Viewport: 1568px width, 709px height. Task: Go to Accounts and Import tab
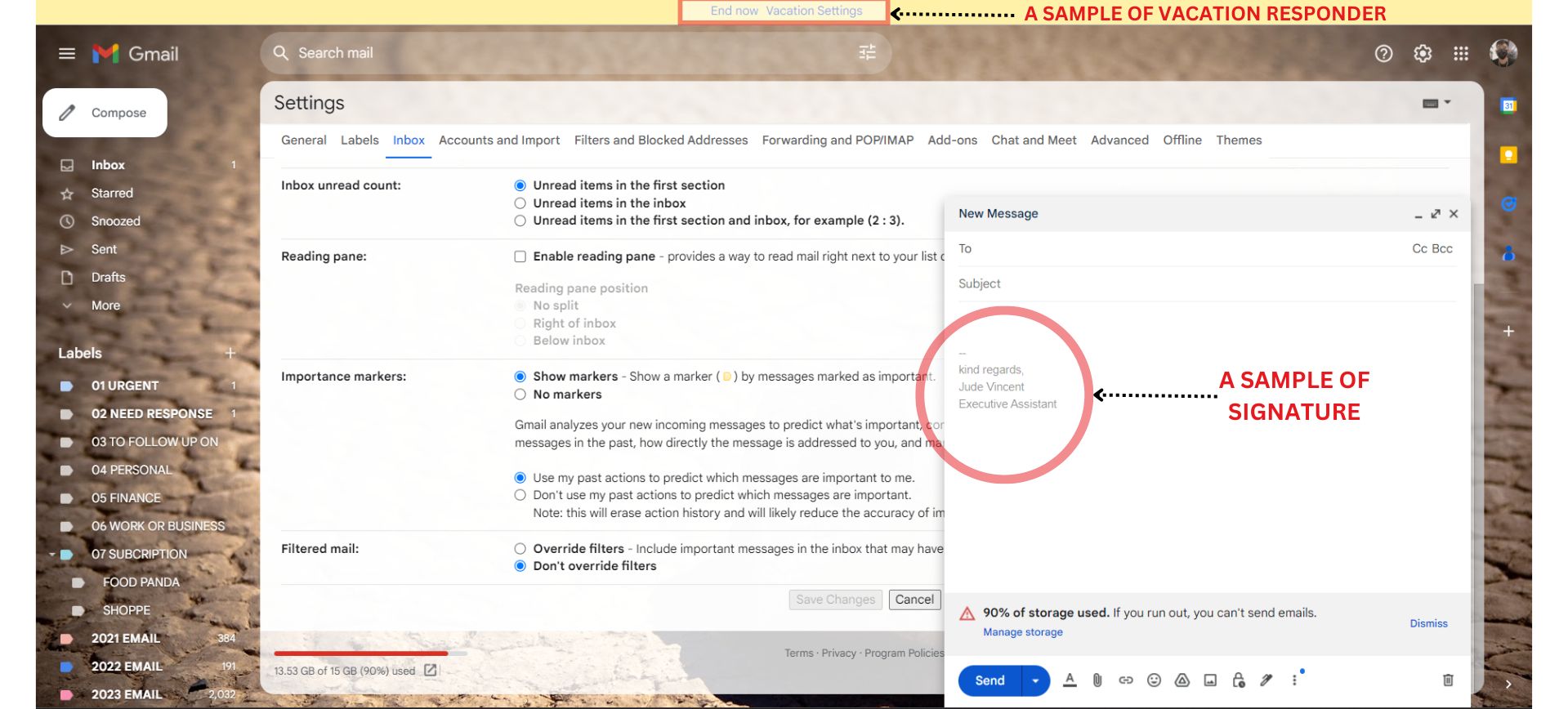pyautogui.click(x=499, y=140)
